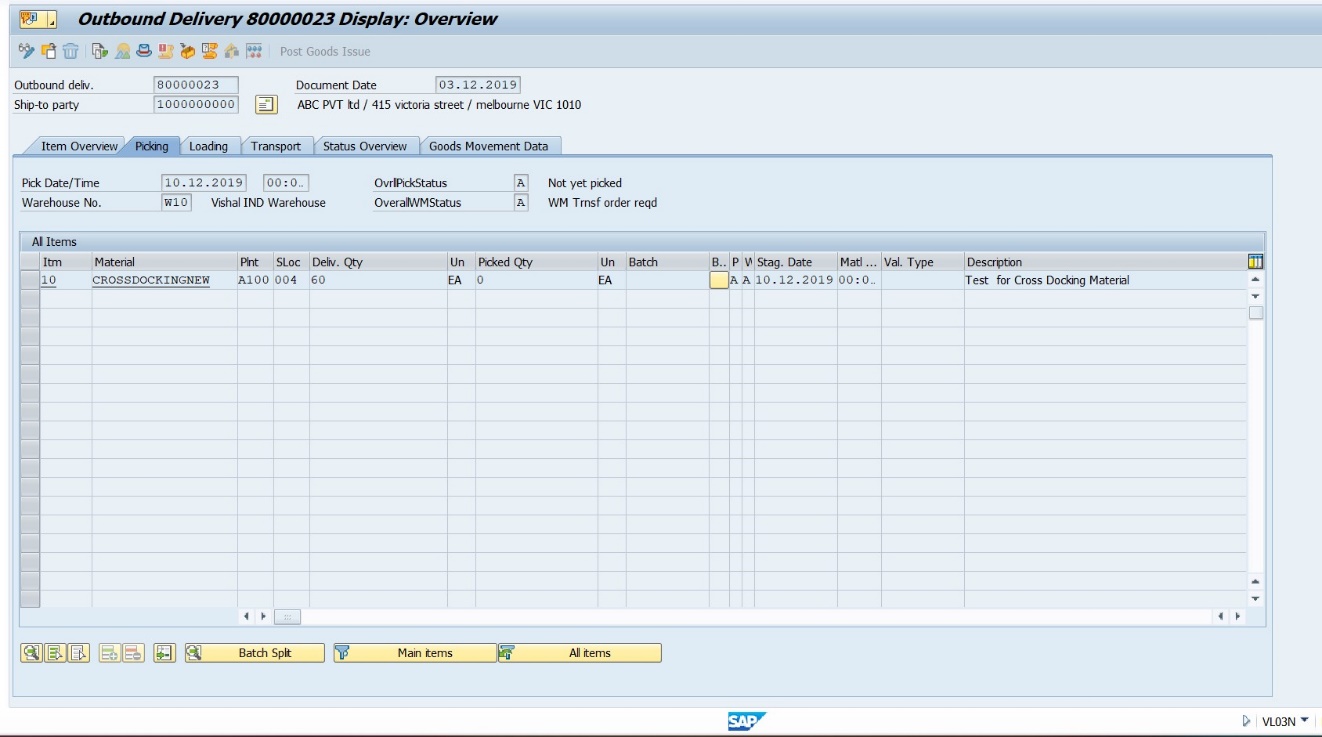Click the item details magnifier icon below table
Image resolution: width=1322 pixels, height=737 pixels.
pyautogui.click(x=31, y=653)
